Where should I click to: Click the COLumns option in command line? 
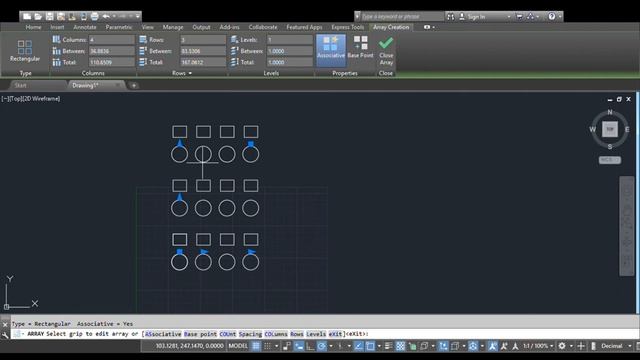click(276, 334)
